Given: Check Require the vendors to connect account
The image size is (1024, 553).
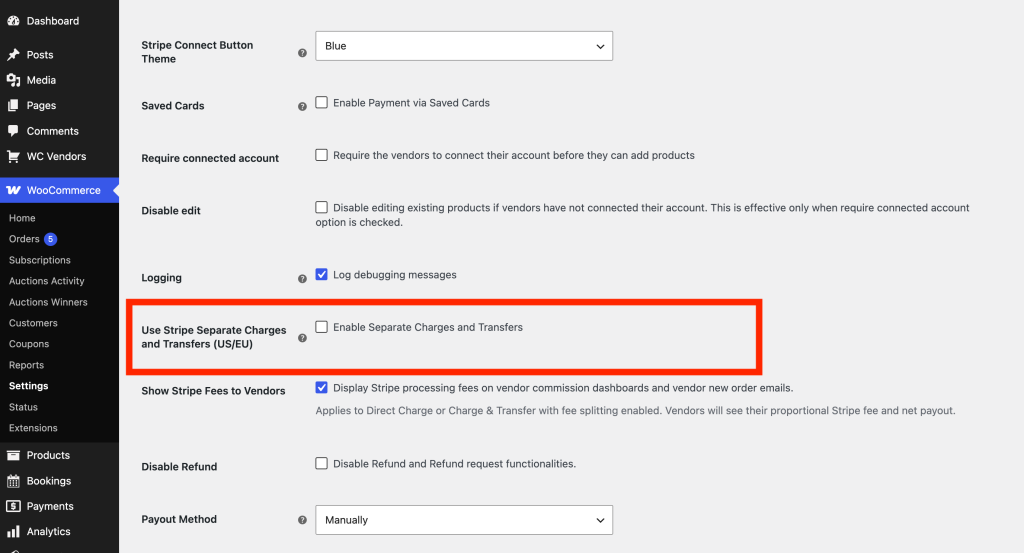Looking at the screenshot, I should [x=321, y=155].
